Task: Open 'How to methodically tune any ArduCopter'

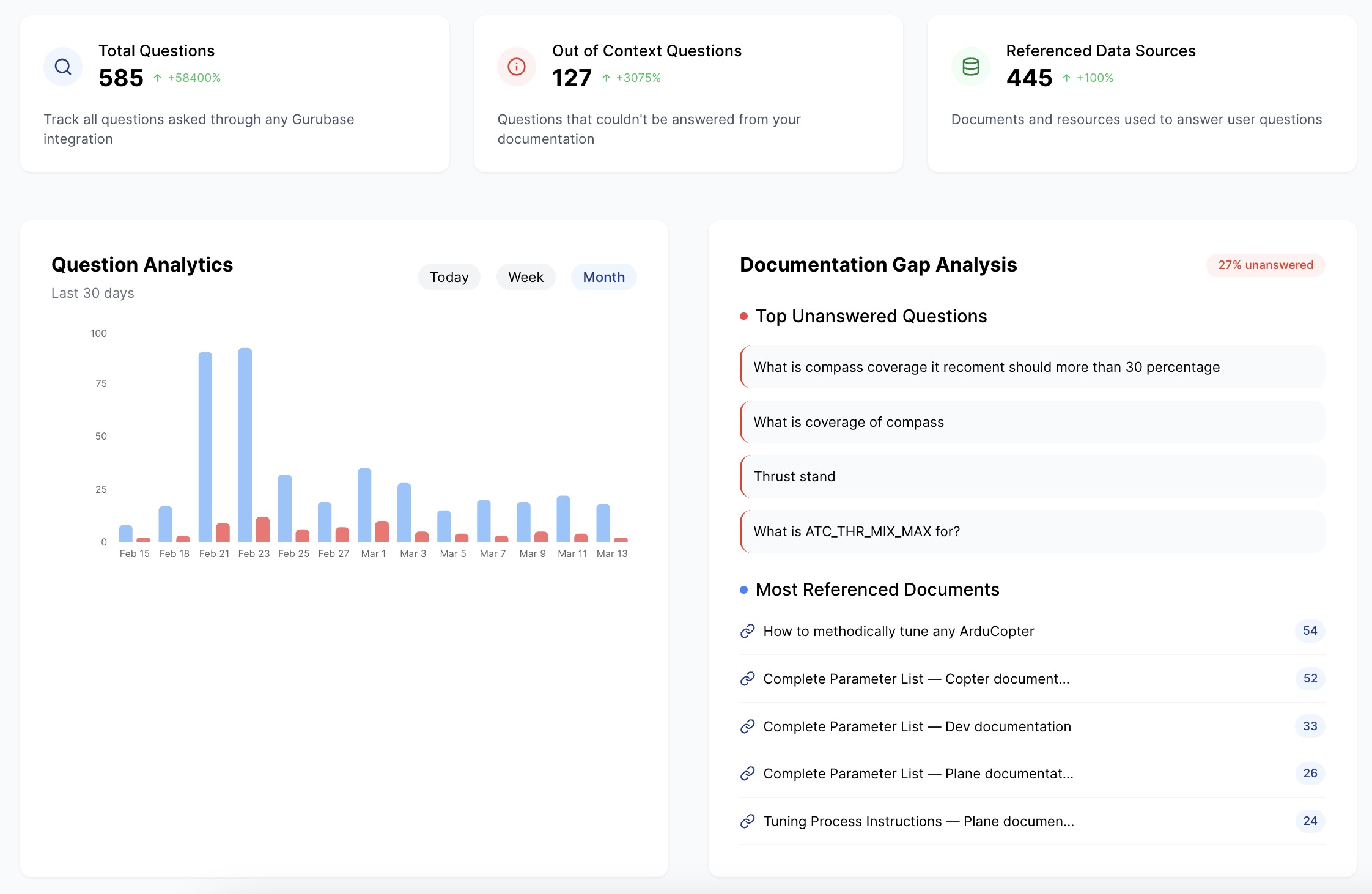Action: [x=898, y=631]
